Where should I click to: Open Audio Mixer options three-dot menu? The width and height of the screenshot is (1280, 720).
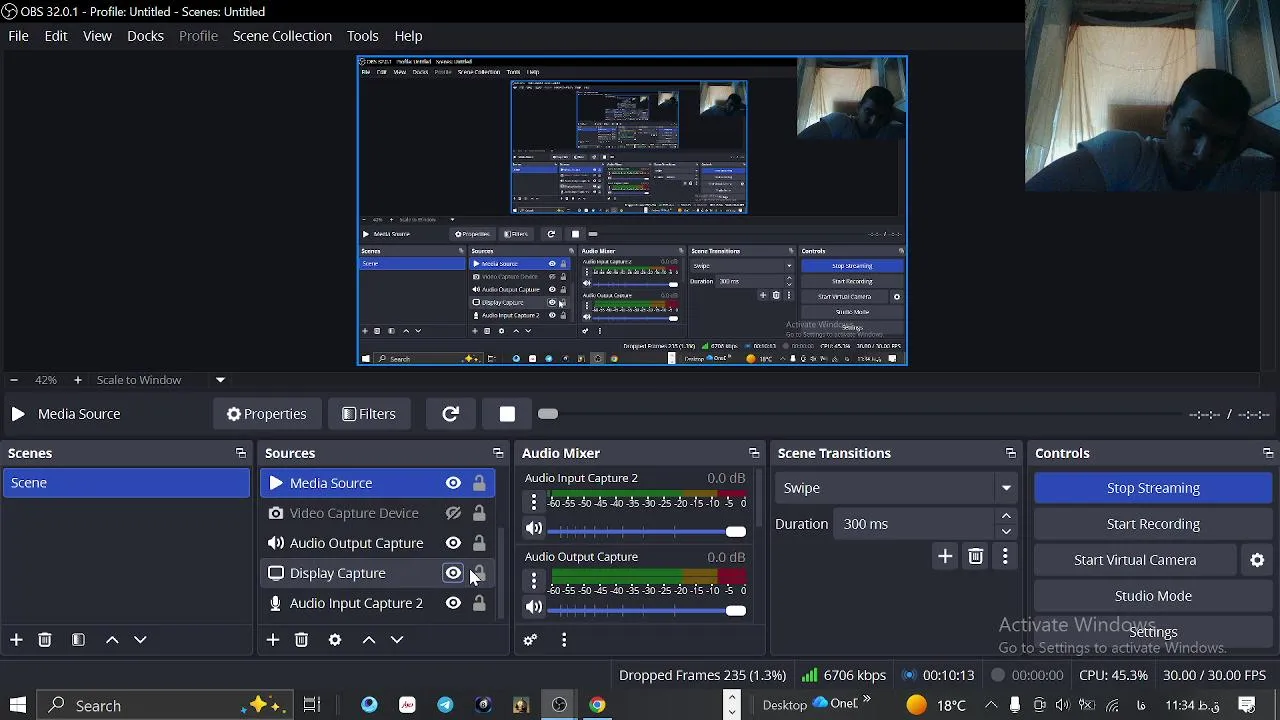click(x=564, y=640)
